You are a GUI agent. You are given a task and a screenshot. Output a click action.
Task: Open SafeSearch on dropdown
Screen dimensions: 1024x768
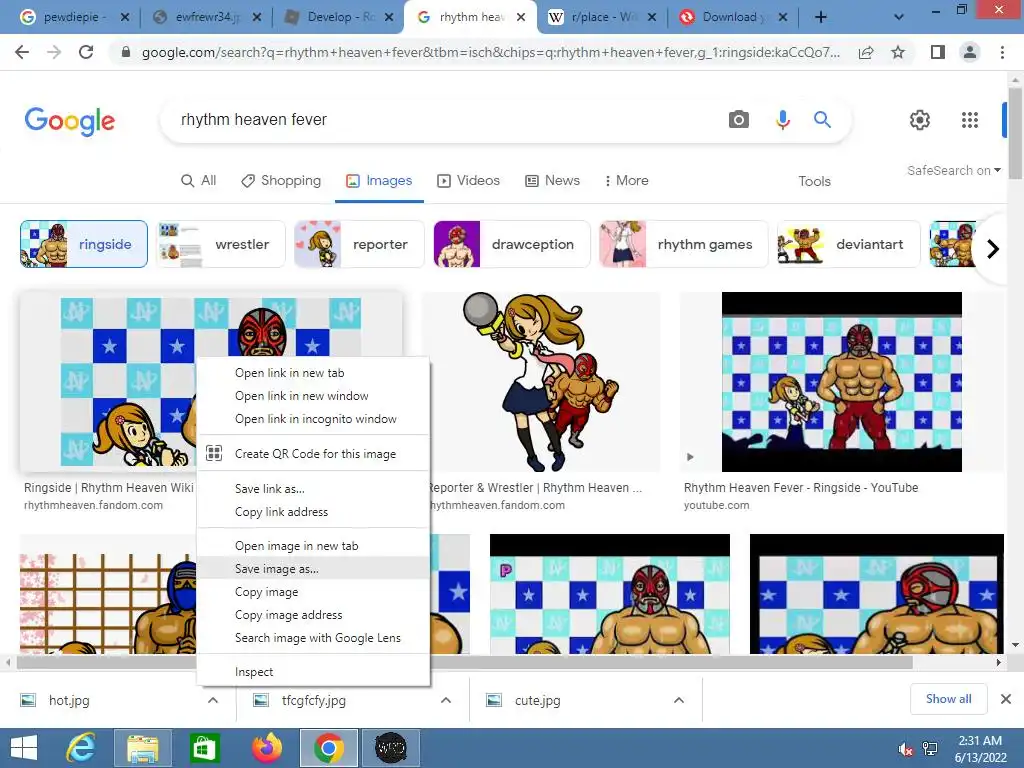[953, 170]
